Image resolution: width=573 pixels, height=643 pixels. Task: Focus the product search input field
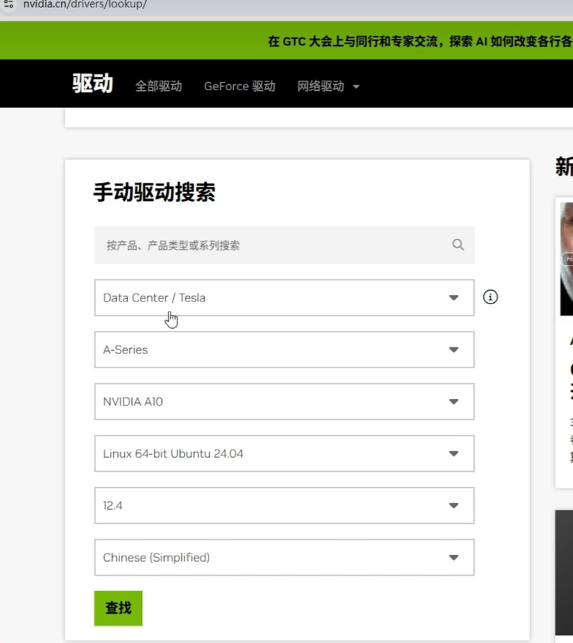[x=284, y=245]
